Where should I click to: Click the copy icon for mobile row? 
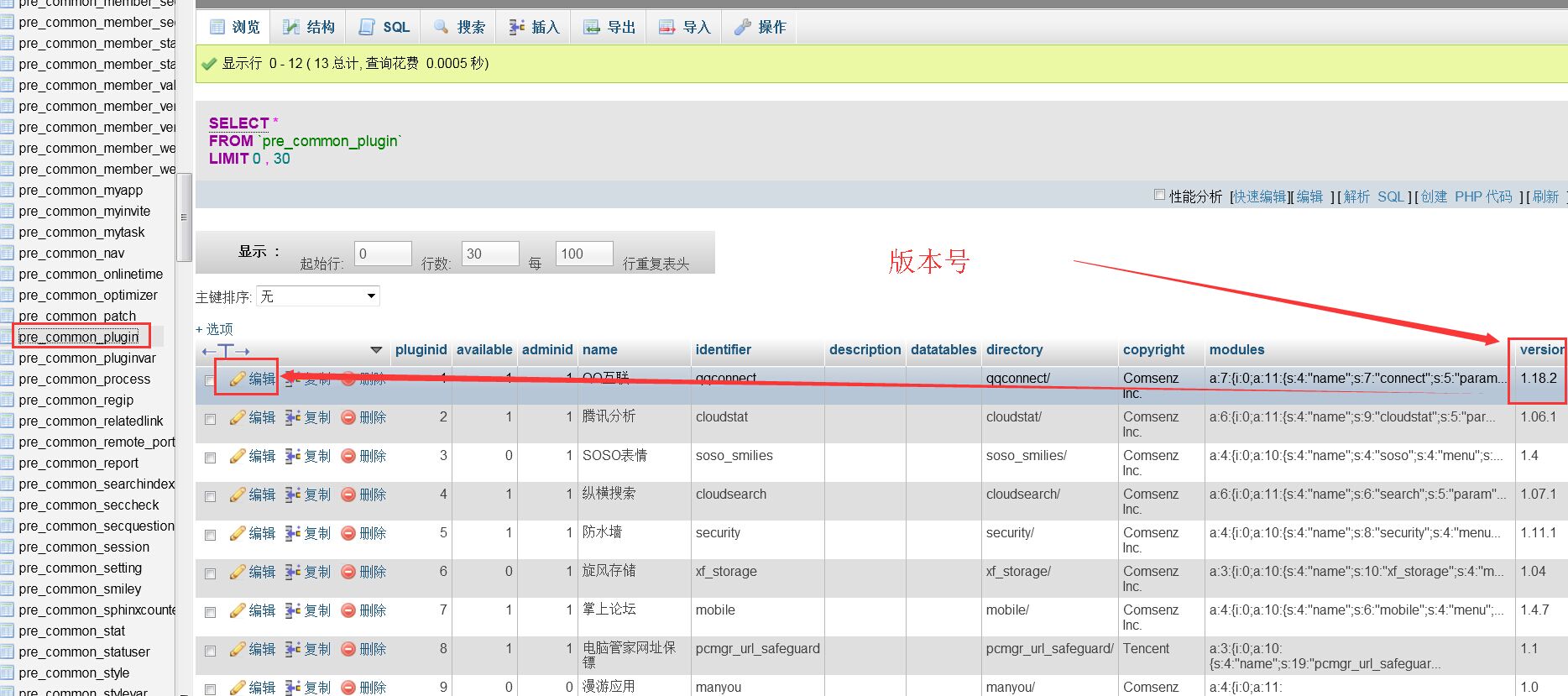[x=293, y=610]
